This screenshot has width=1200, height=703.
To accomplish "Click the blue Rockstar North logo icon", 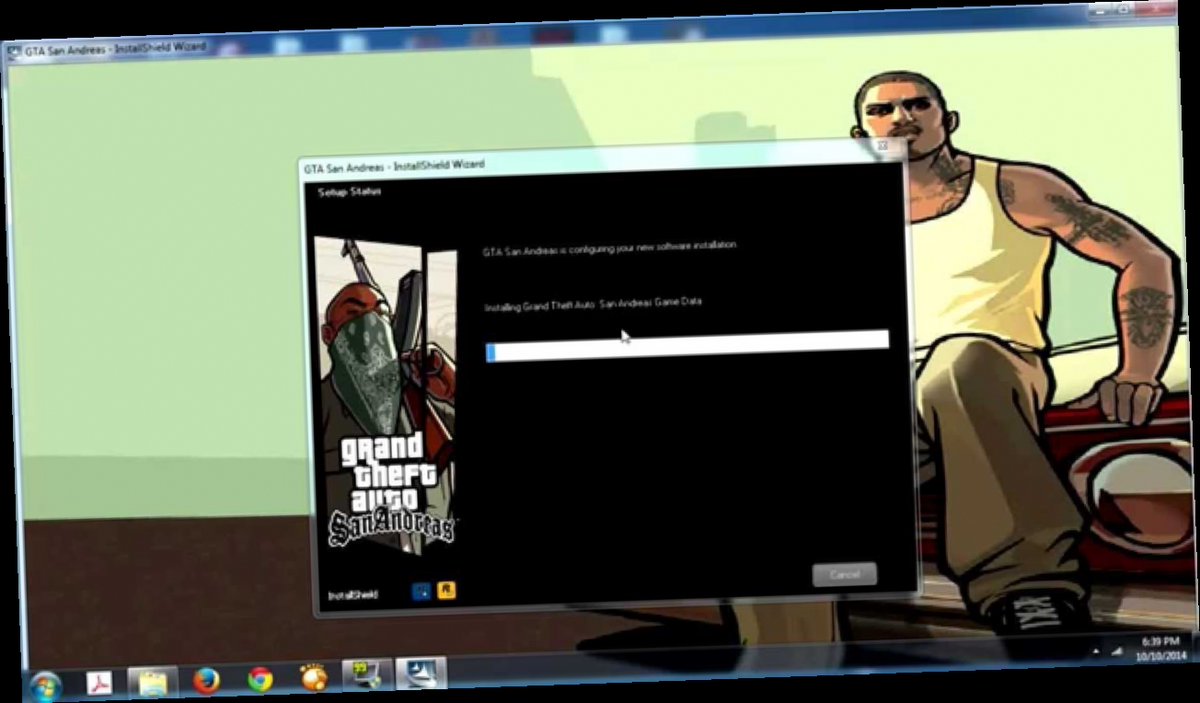I will (421, 590).
